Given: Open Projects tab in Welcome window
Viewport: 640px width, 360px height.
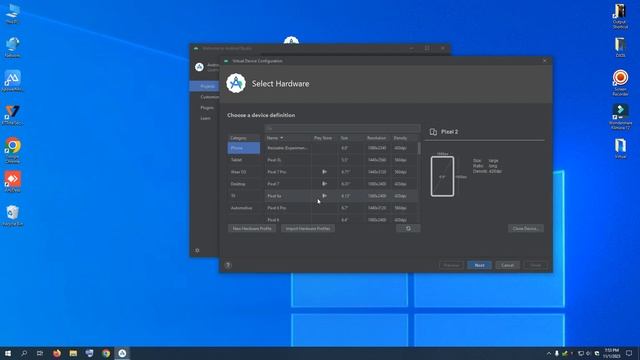Looking at the screenshot, I should click(205, 86).
